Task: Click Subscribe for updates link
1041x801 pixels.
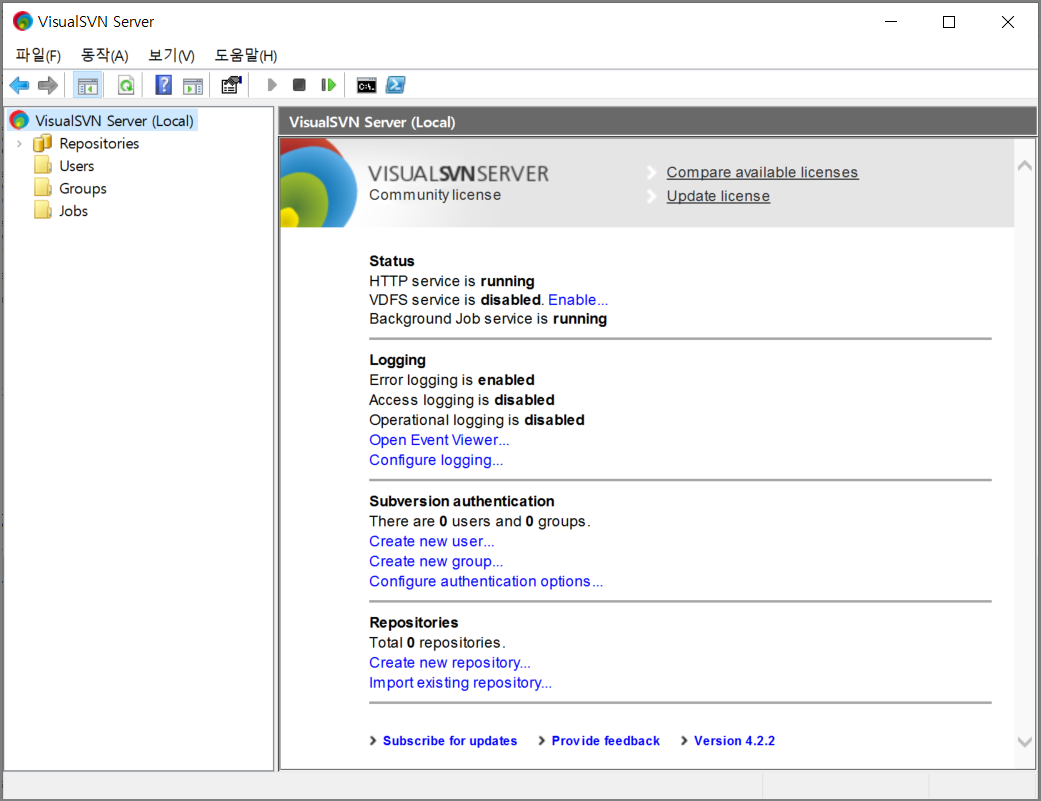Action: pos(449,741)
